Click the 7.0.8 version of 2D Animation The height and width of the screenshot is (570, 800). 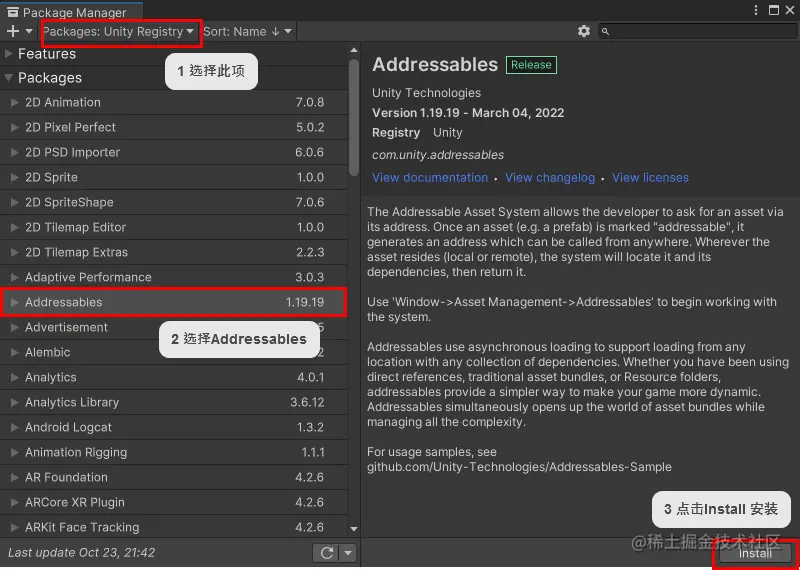click(x=310, y=103)
